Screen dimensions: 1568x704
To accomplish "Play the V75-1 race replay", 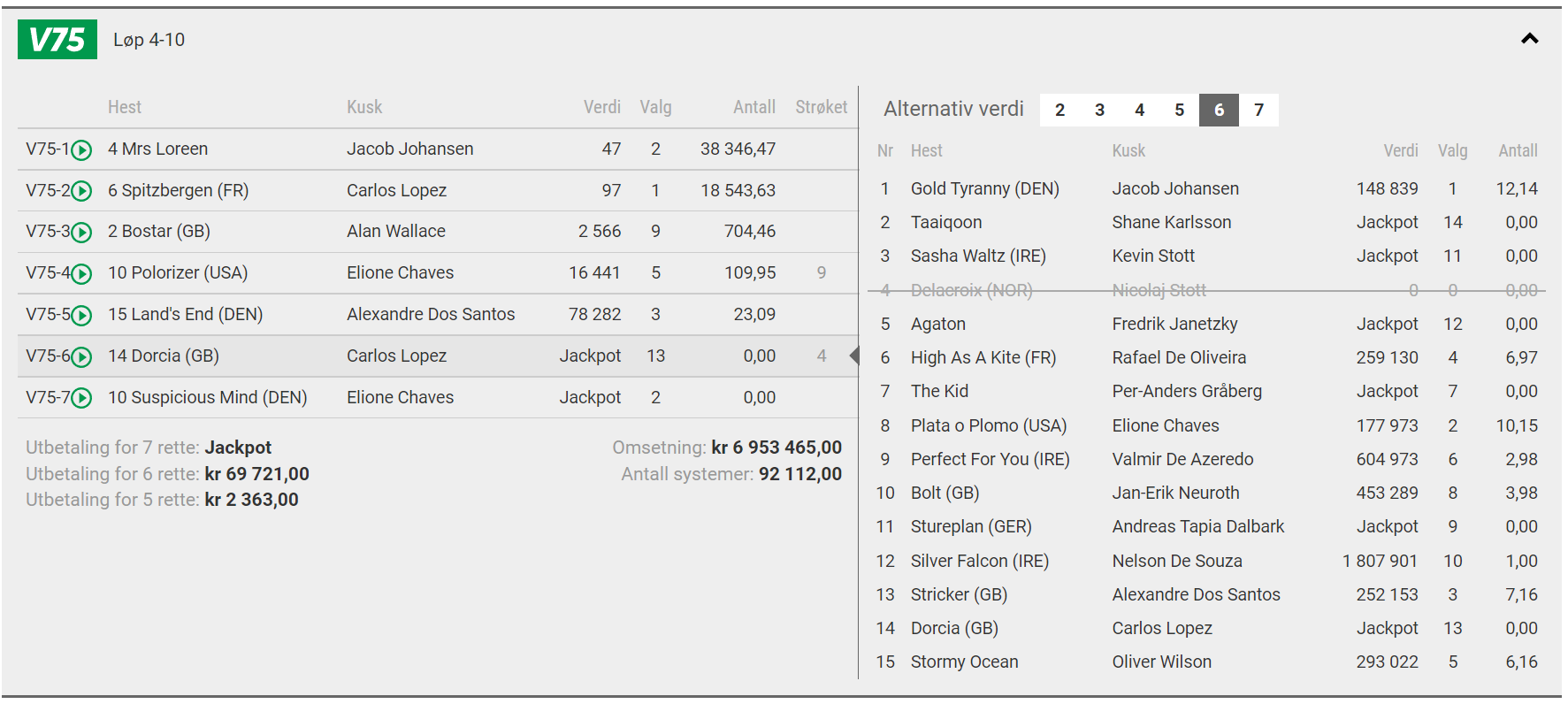I will pos(81,150).
